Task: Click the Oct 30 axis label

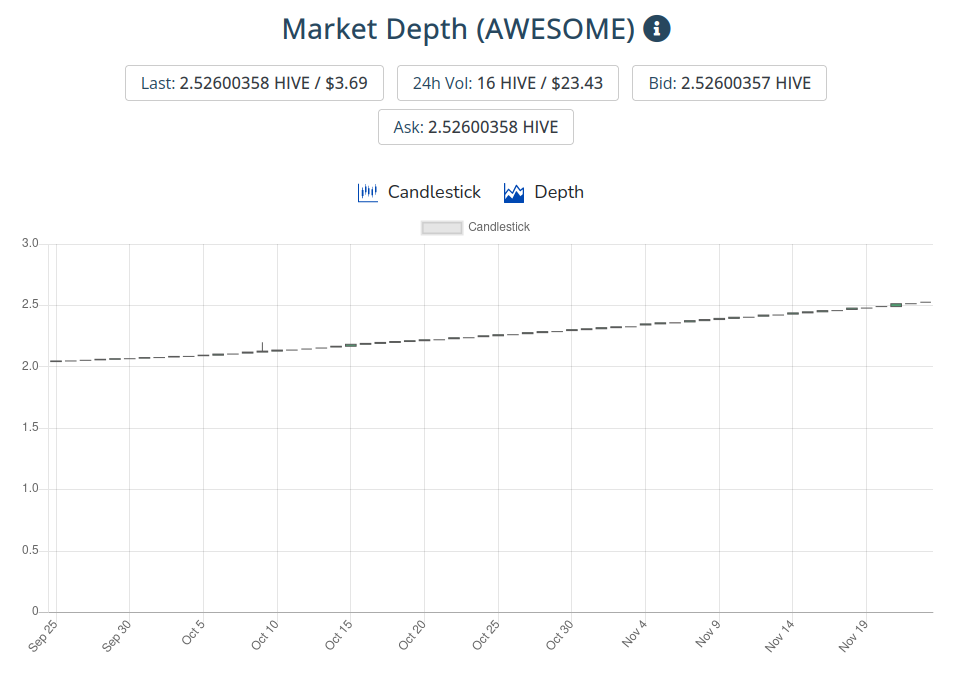Action: tap(560, 635)
